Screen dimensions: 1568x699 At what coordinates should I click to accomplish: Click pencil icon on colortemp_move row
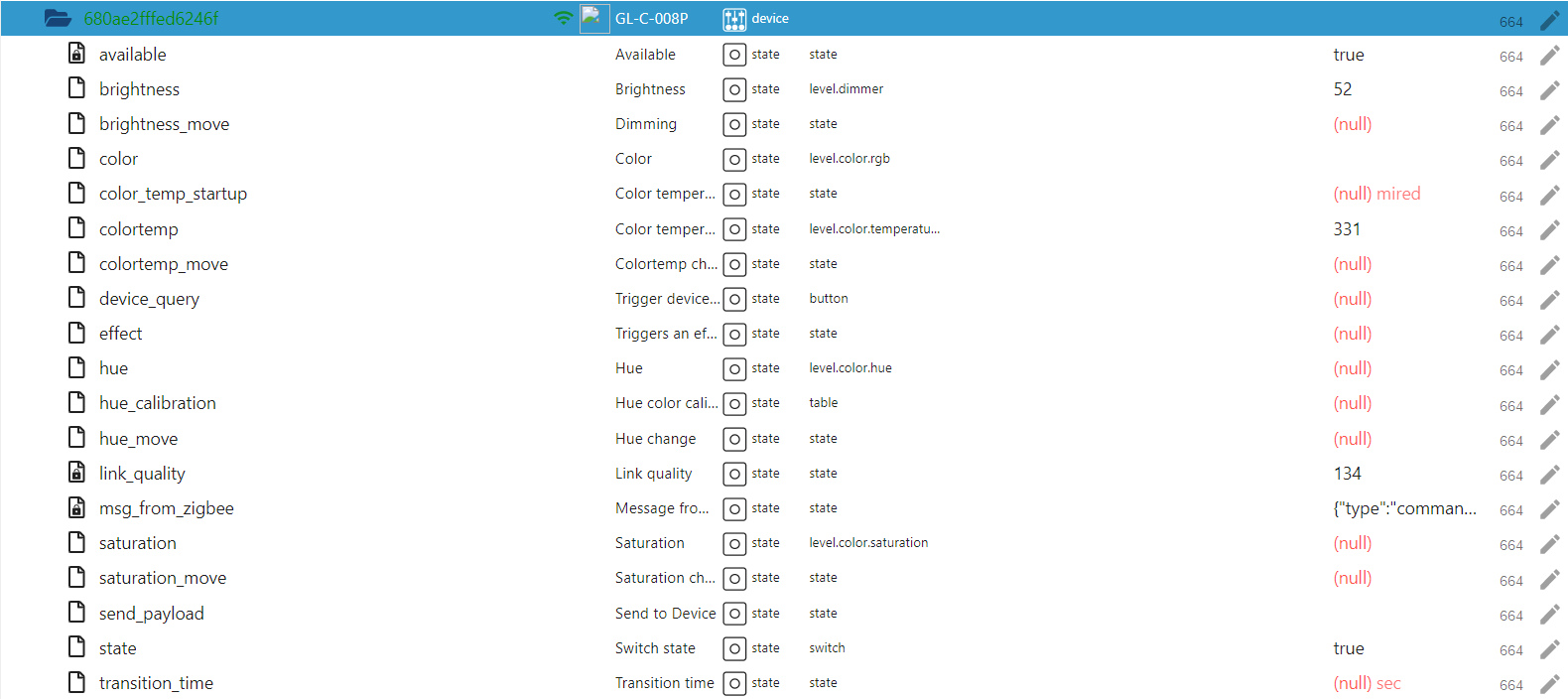pyautogui.click(x=1549, y=265)
